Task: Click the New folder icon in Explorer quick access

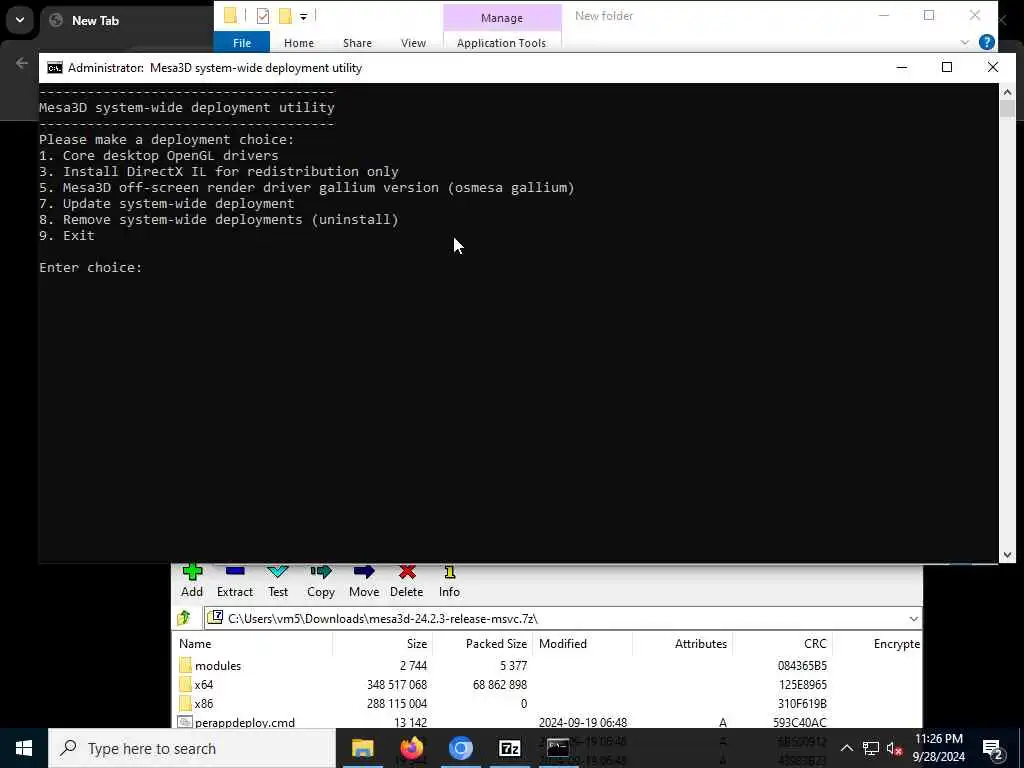Action: pyautogui.click(x=285, y=16)
